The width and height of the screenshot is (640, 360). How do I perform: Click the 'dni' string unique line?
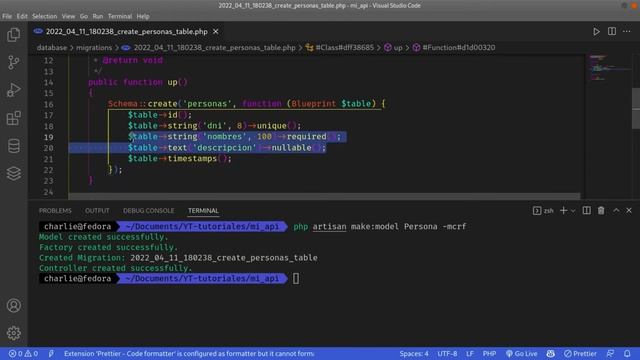[x=214, y=126]
